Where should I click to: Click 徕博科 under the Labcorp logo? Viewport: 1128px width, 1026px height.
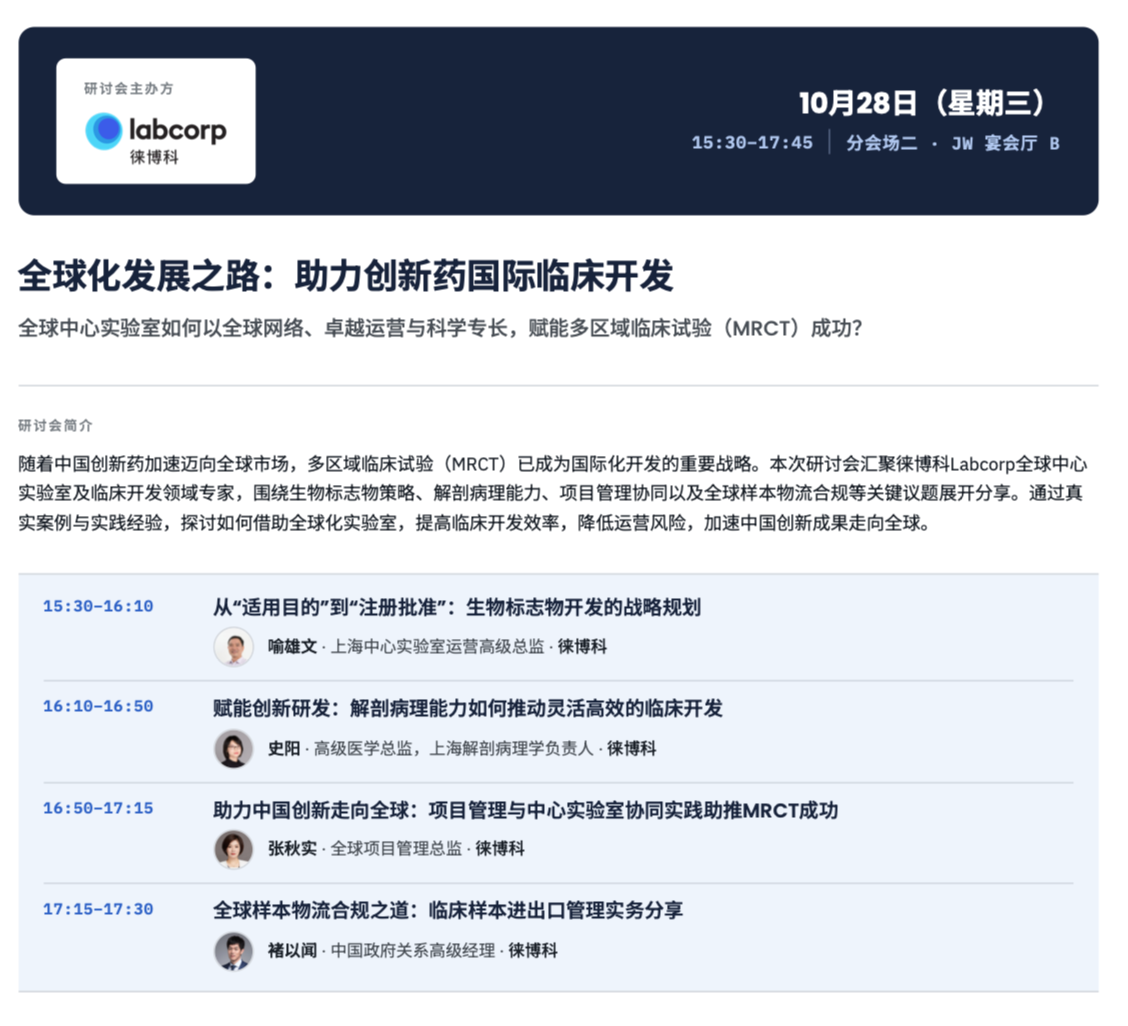coord(154,158)
